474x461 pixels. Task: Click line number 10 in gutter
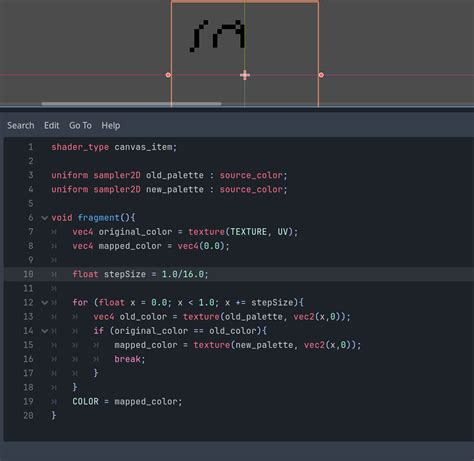click(28, 274)
